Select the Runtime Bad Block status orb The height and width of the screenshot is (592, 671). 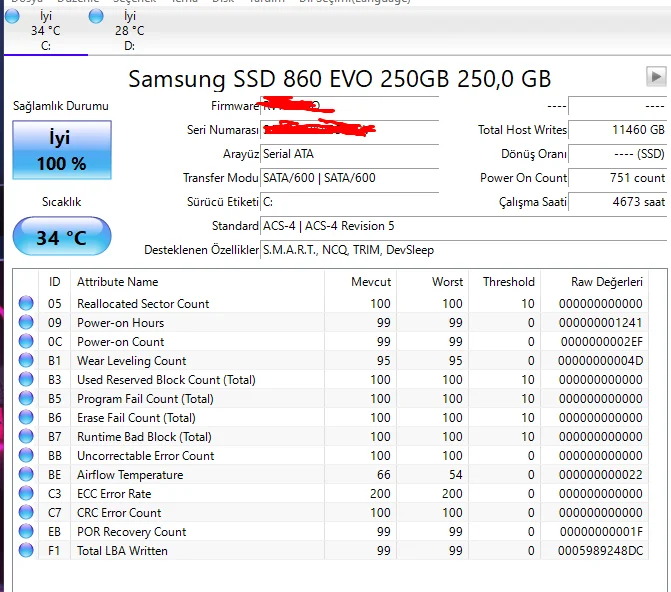coord(26,436)
